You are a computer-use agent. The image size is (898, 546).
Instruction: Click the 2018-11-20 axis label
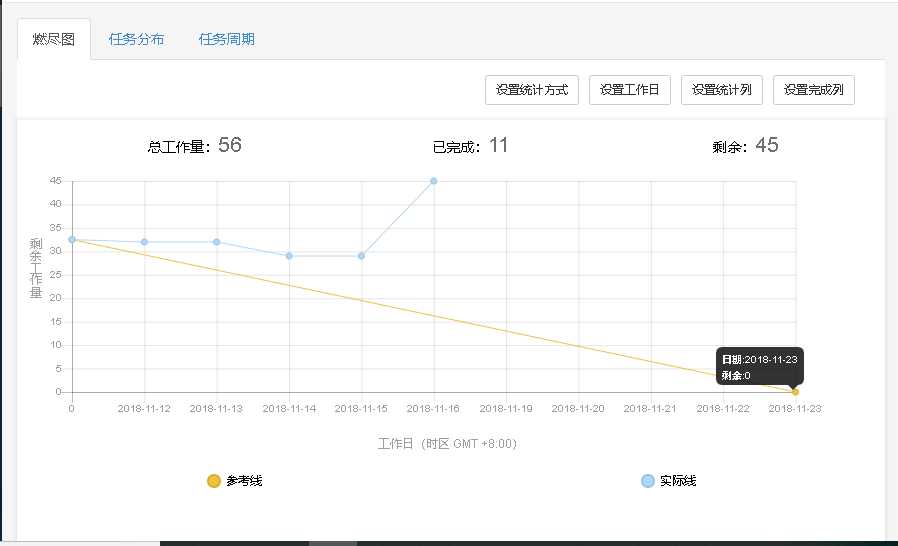(x=578, y=408)
